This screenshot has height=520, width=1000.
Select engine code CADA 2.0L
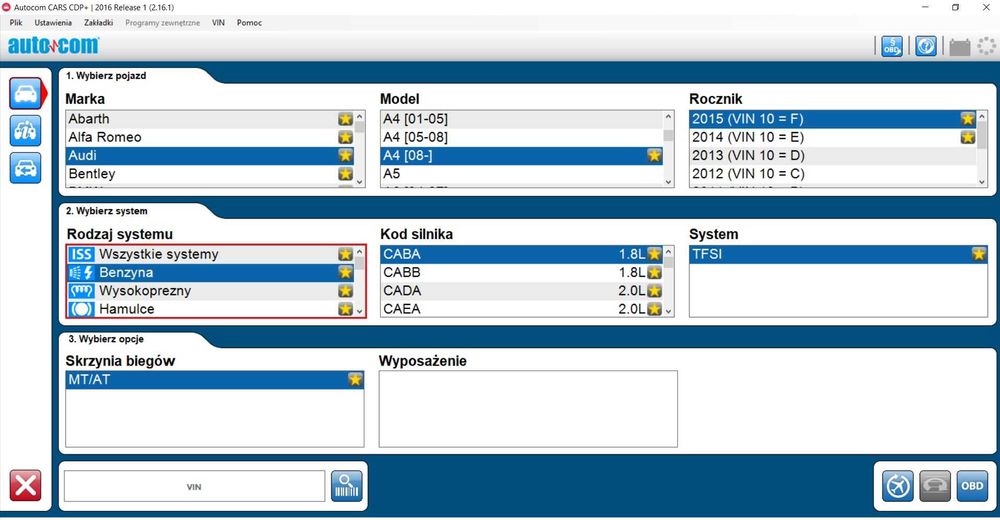click(522, 290)
